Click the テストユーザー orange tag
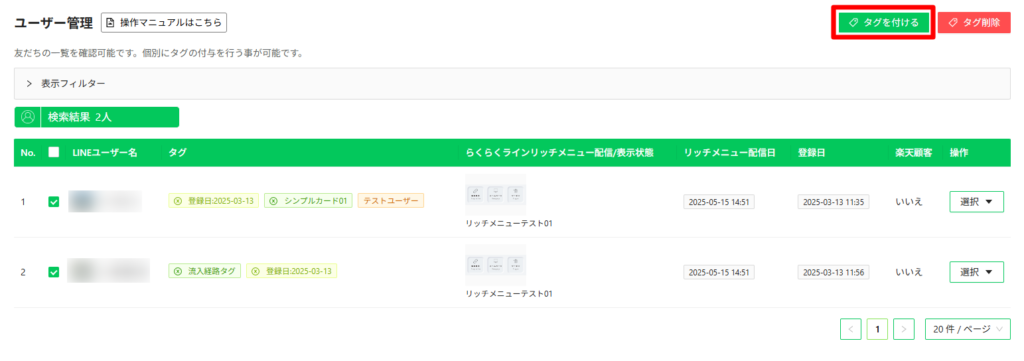This screenshot has width=1024, height=361. [391, 201]
